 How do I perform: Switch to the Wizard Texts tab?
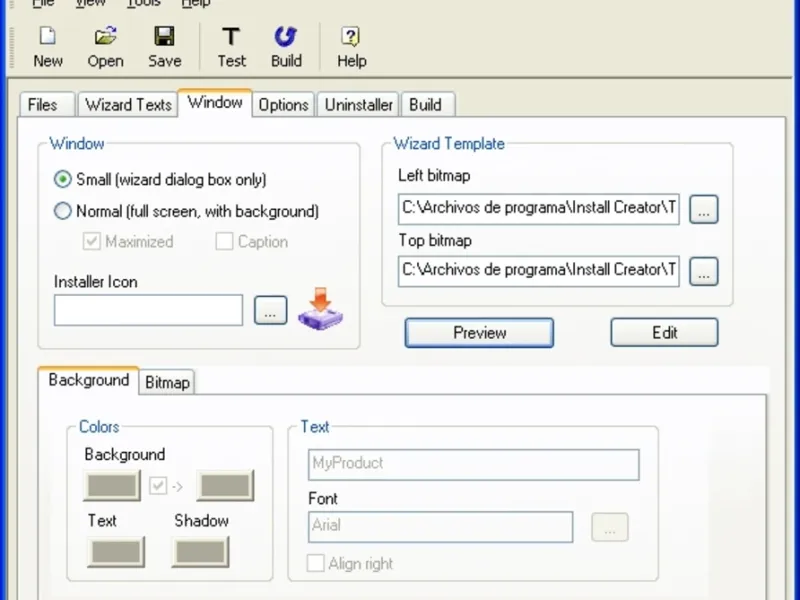pyautogui.click(x=128, y=105)
